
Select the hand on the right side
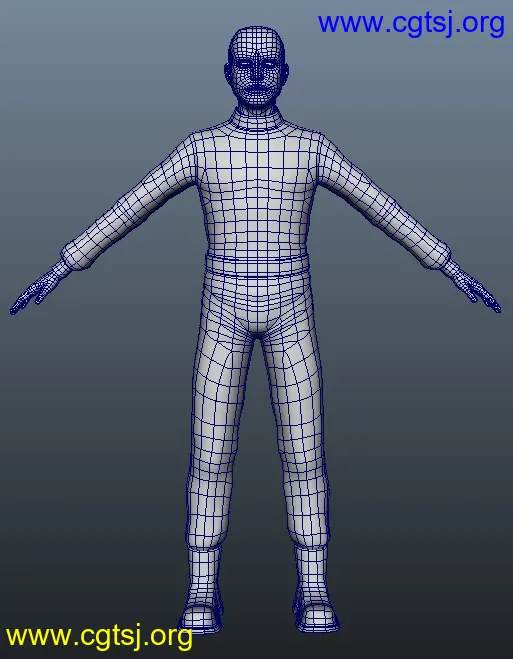click(x=477, y=288)
